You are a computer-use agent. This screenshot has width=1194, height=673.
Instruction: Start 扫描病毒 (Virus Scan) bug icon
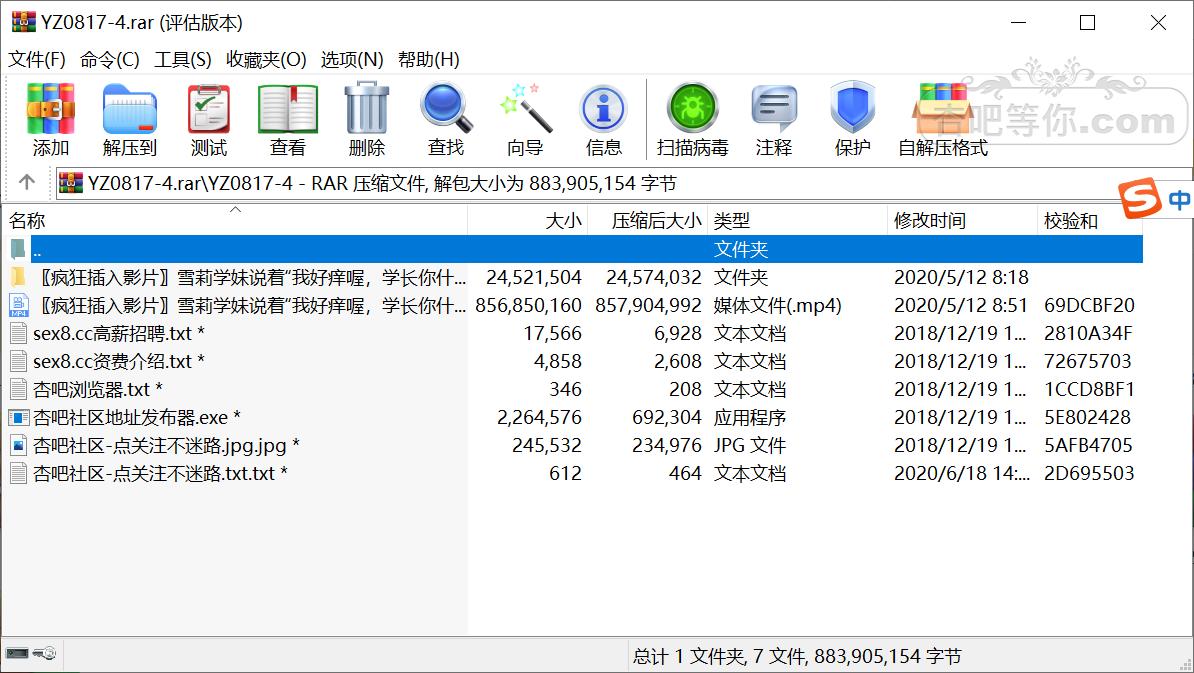(x=692, y=108)
